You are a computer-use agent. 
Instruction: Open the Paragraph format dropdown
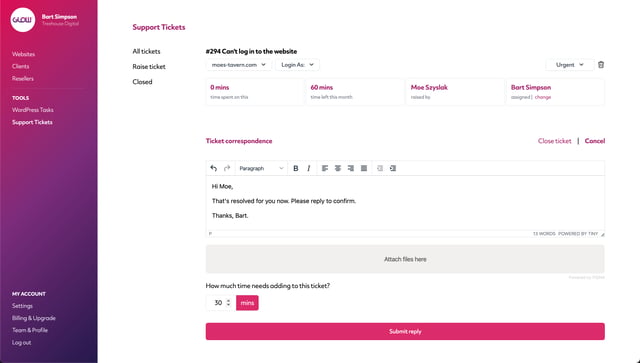(261, 168)
